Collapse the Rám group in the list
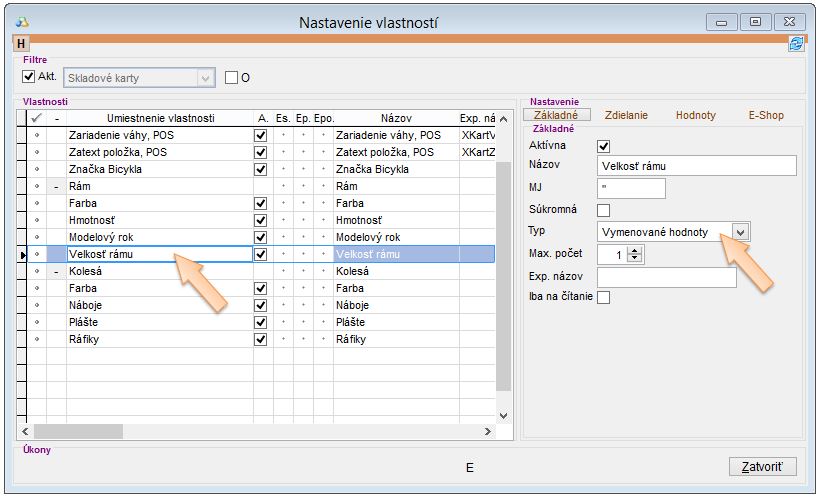The width and height of the screenshot is (819, 497). point(56,186)
